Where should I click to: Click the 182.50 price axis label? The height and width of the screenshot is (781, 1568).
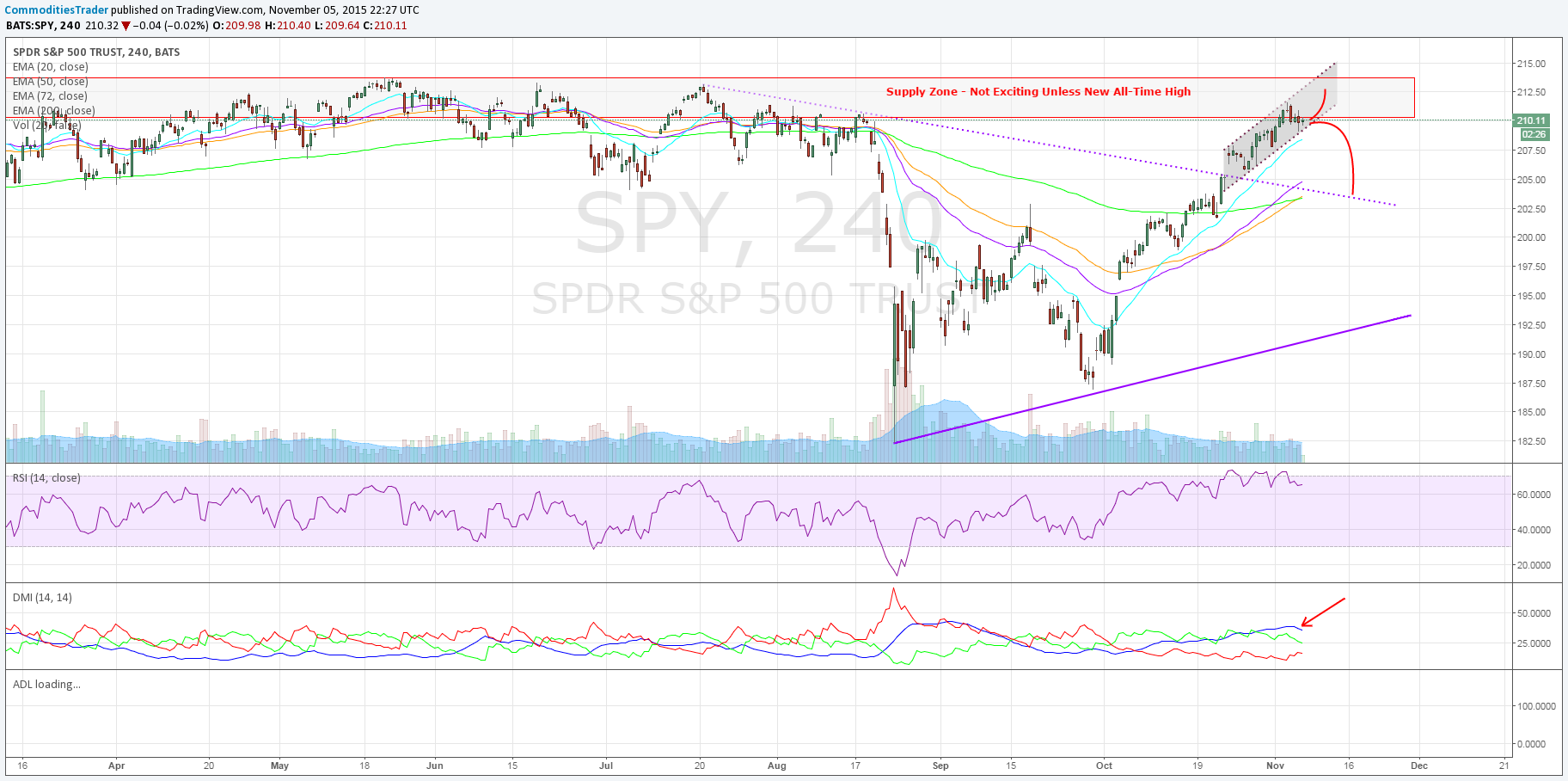click(1531, 441)
